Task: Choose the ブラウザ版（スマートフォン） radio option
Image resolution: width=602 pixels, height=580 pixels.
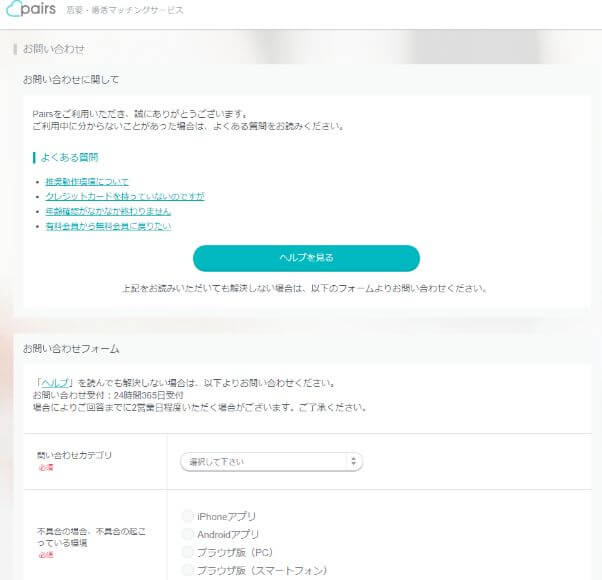Action: (187, 570)
